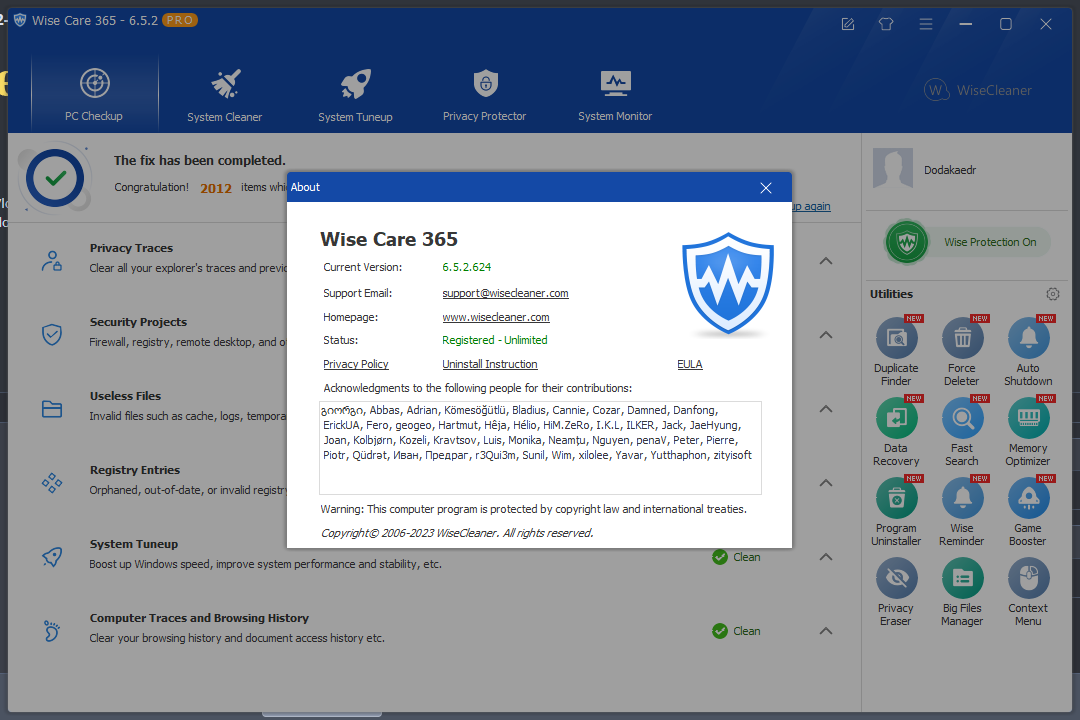This screenshot has width=1080, height=720.
Task: Click the 2012 fixed items count
Action: click(216, 188)
